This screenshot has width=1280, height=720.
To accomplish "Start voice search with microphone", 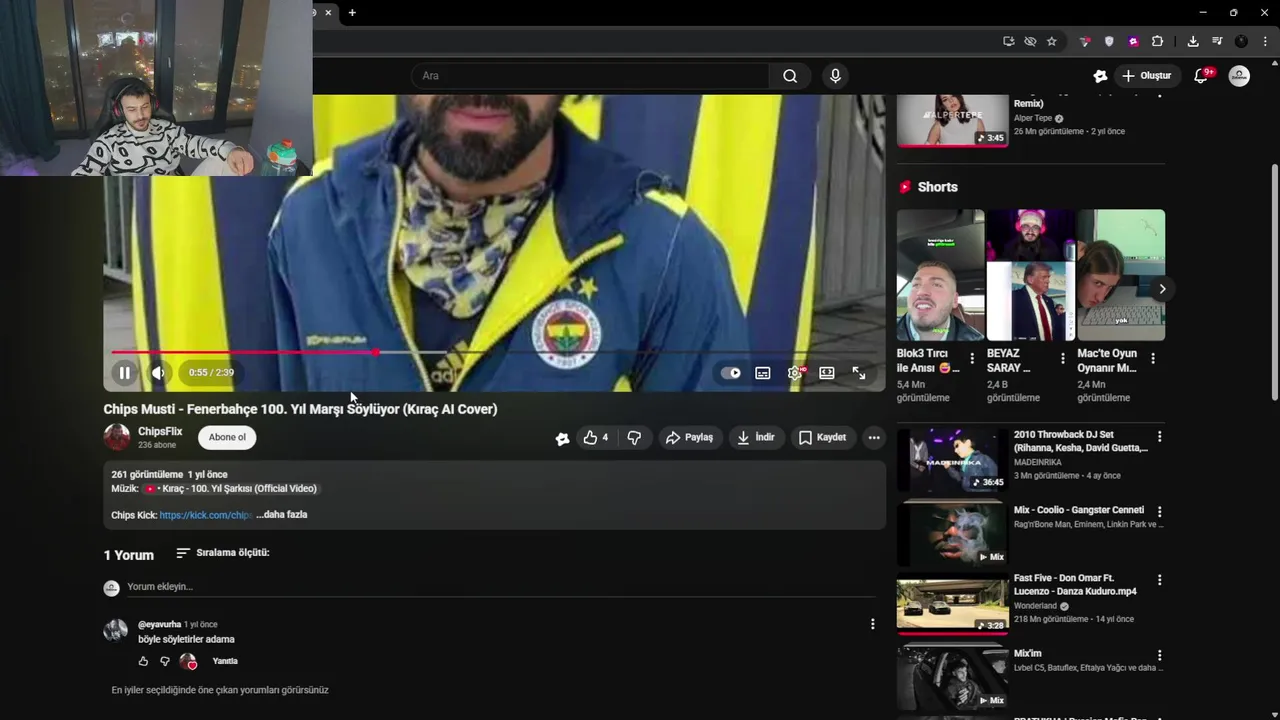I will 835,76.
